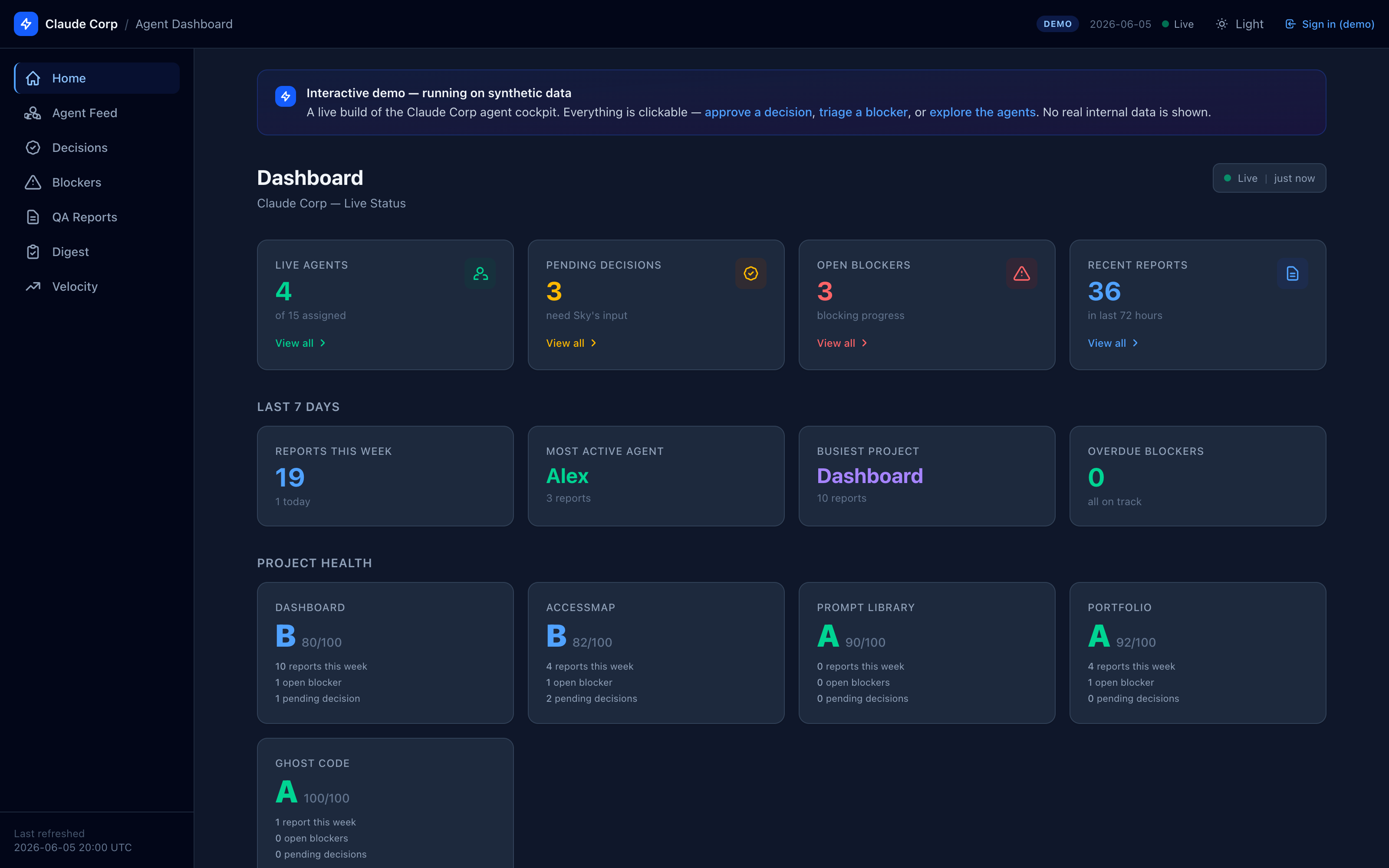The image size is (1389, 868).
Task: Open the Portfolio project health card
Action: (x=1198, y=653)
